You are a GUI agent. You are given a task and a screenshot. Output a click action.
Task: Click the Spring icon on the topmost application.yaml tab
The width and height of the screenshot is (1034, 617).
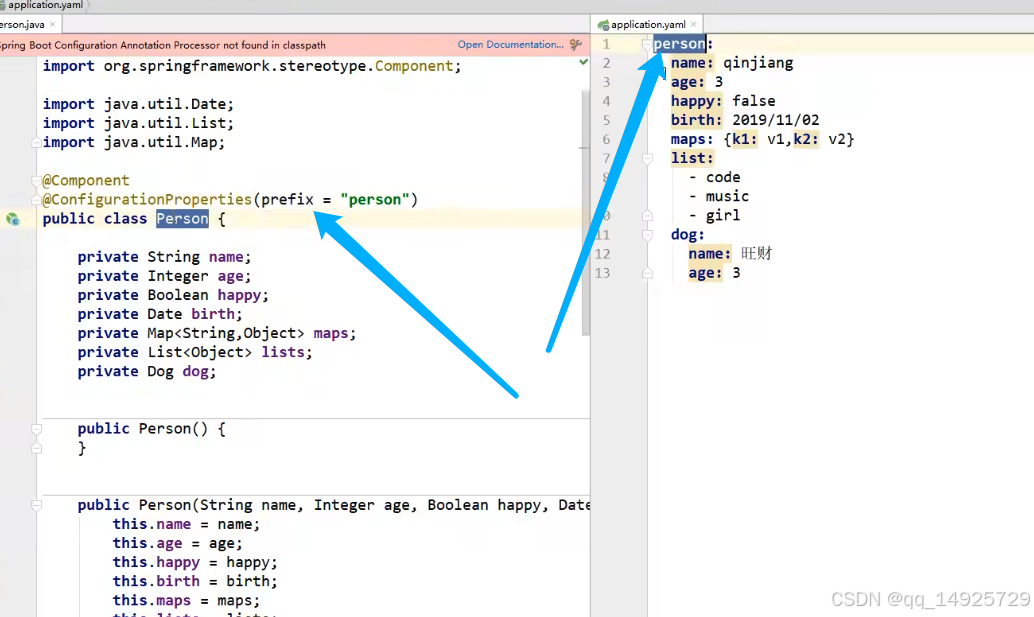(8, 4)
